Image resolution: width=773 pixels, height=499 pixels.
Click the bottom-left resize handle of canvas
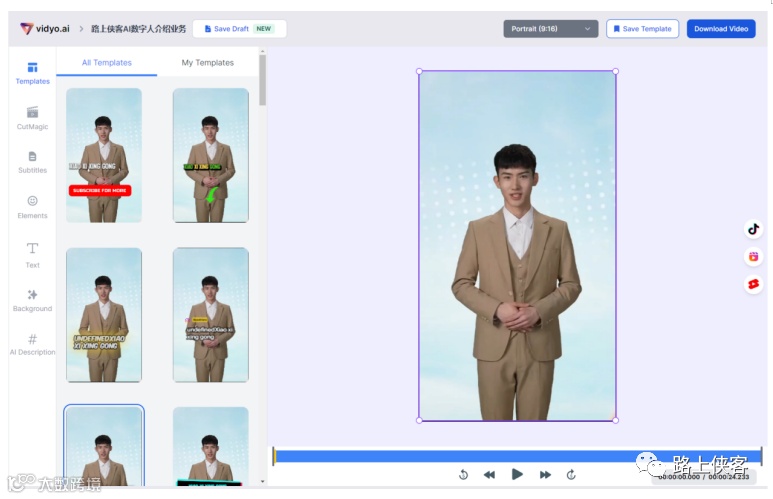coord(419,421)
